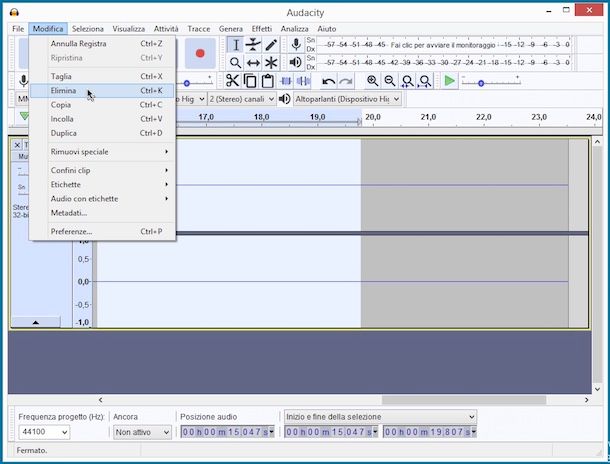Open the Ancora Non attivo dropdown
The width and height of the screenshot is (610, 464).
[142, 432]
